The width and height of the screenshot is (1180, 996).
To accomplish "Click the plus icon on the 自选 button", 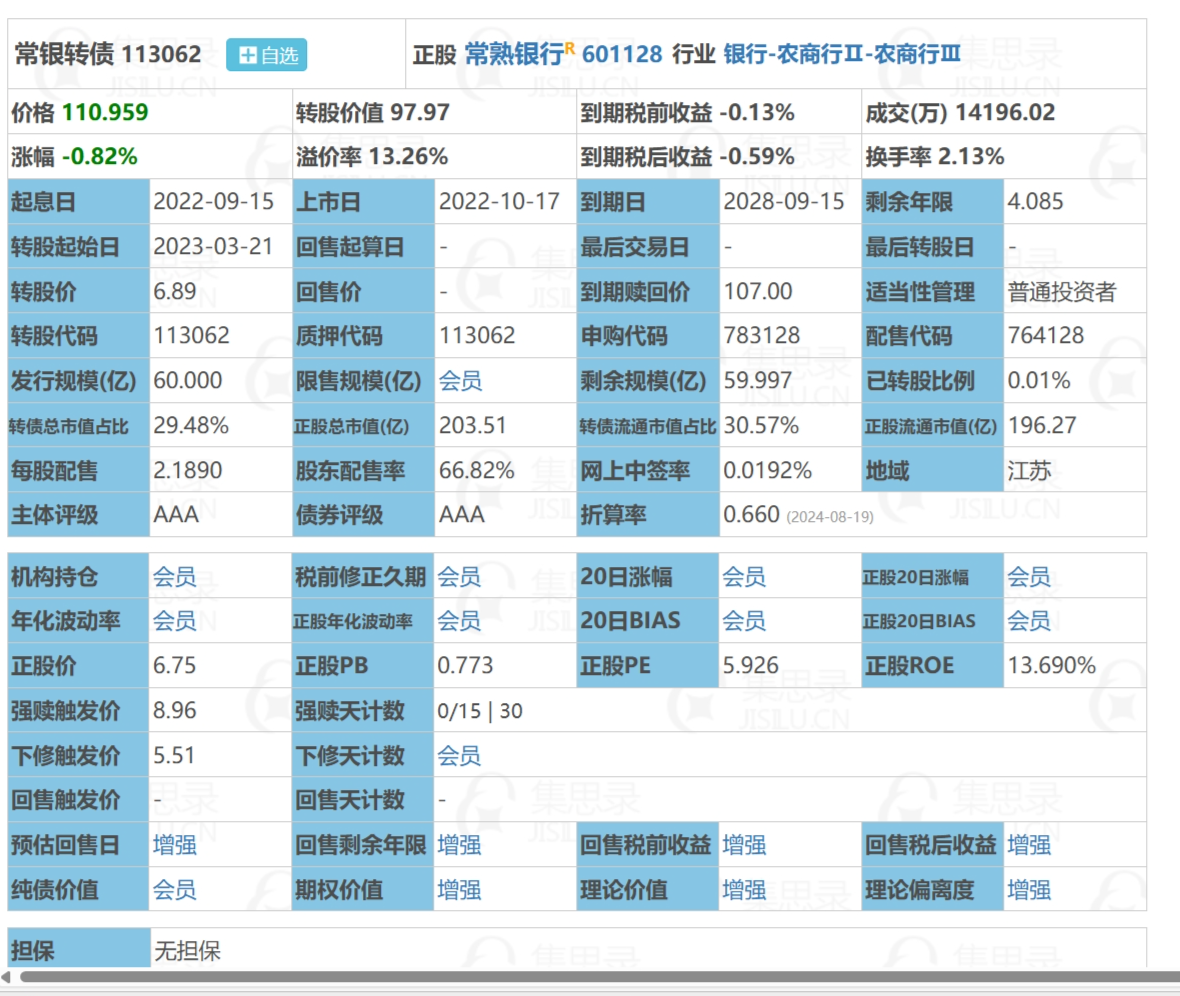I will [248, 55].
